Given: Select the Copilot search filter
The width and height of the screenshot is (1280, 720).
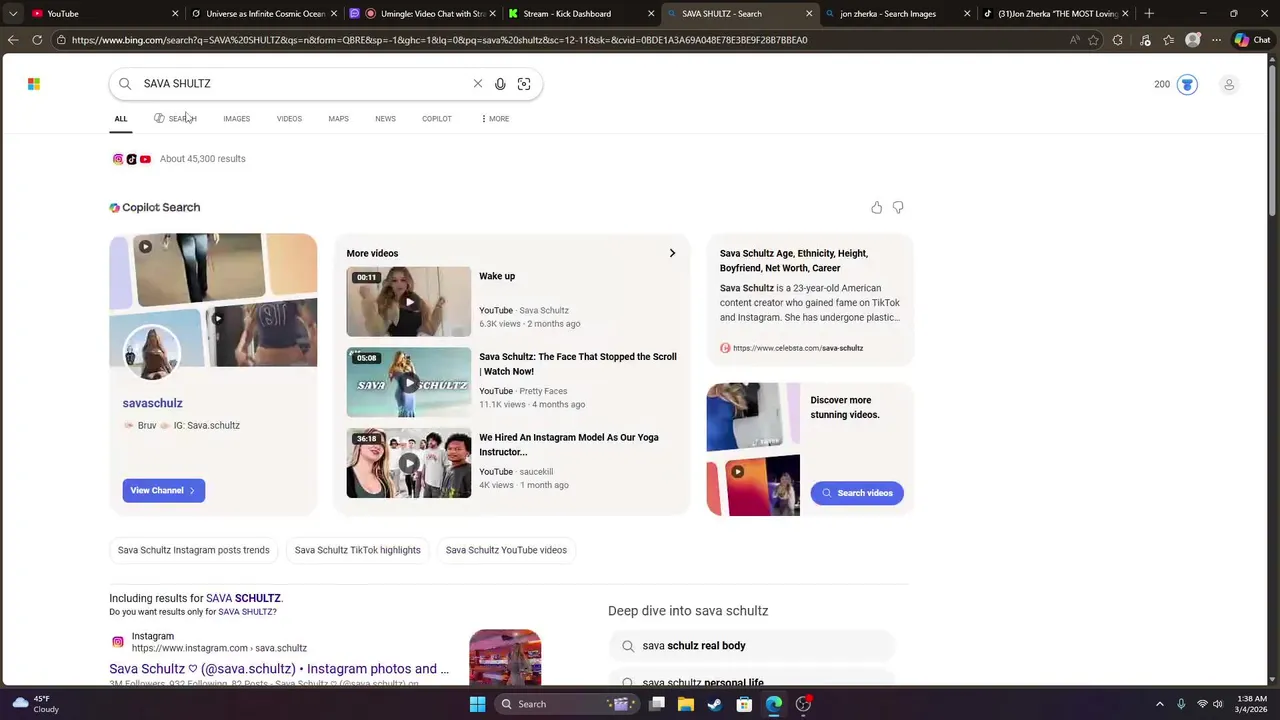Looking at the screenshot, I should tap(436, 119).
